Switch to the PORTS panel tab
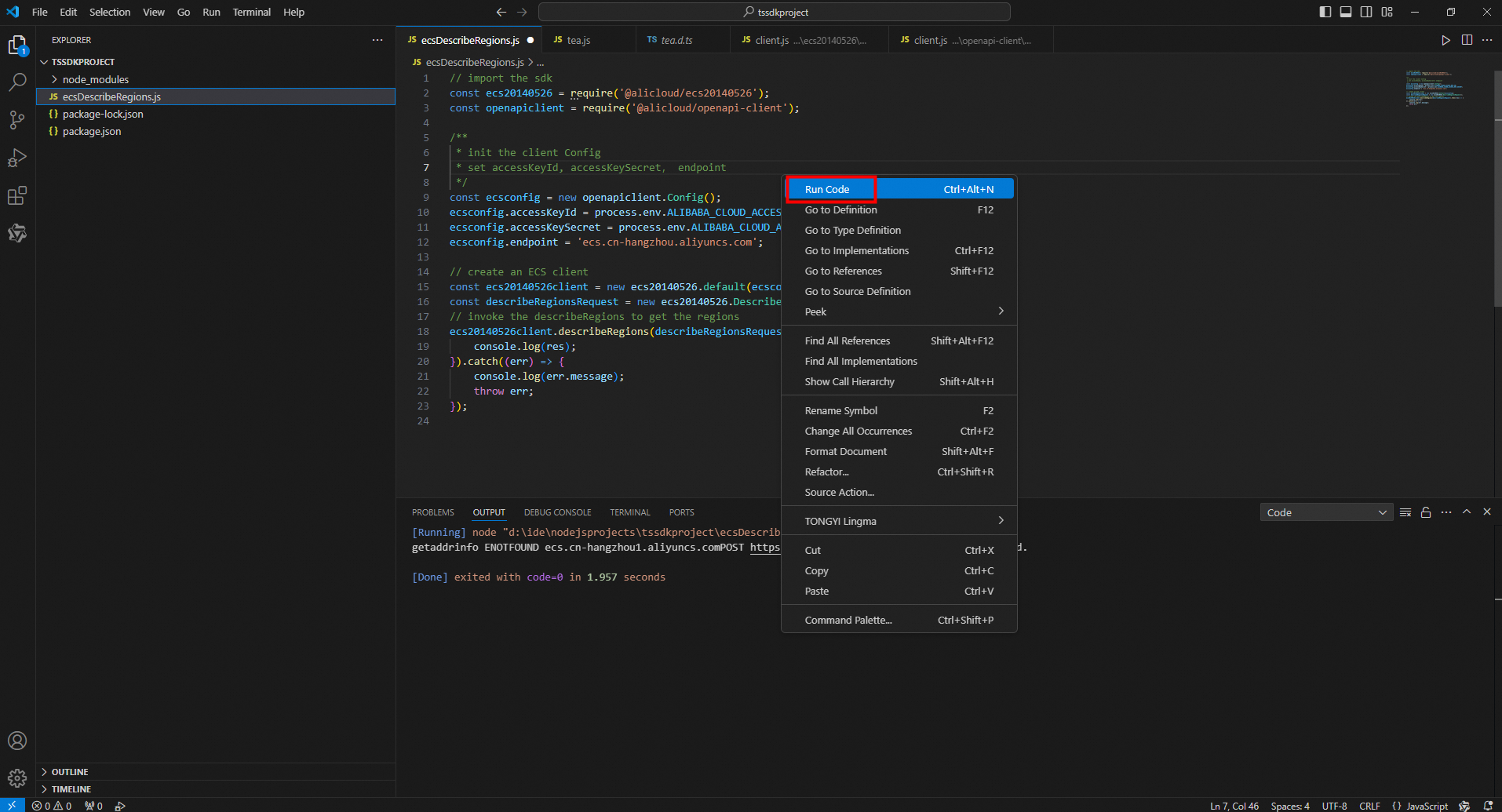 681,512
